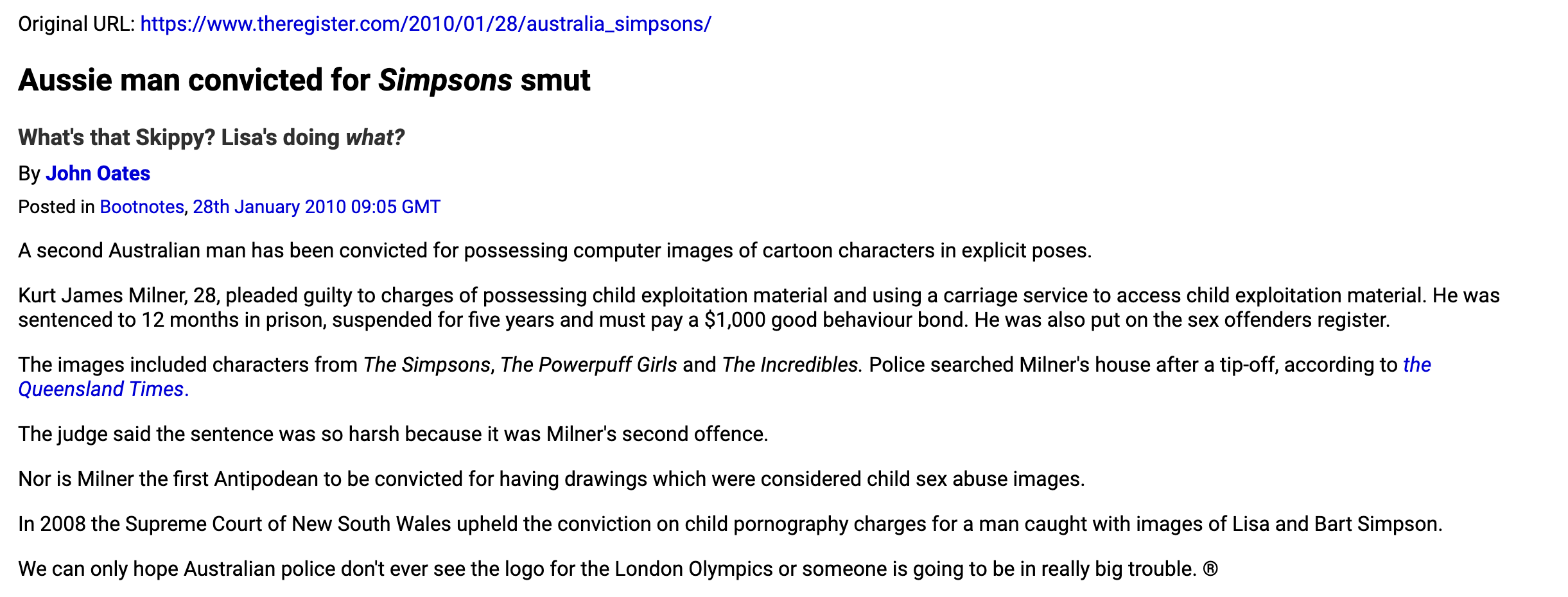
Task: Click paragraph 'In 2008 the Supreme Court'
Action: [730, 524]
